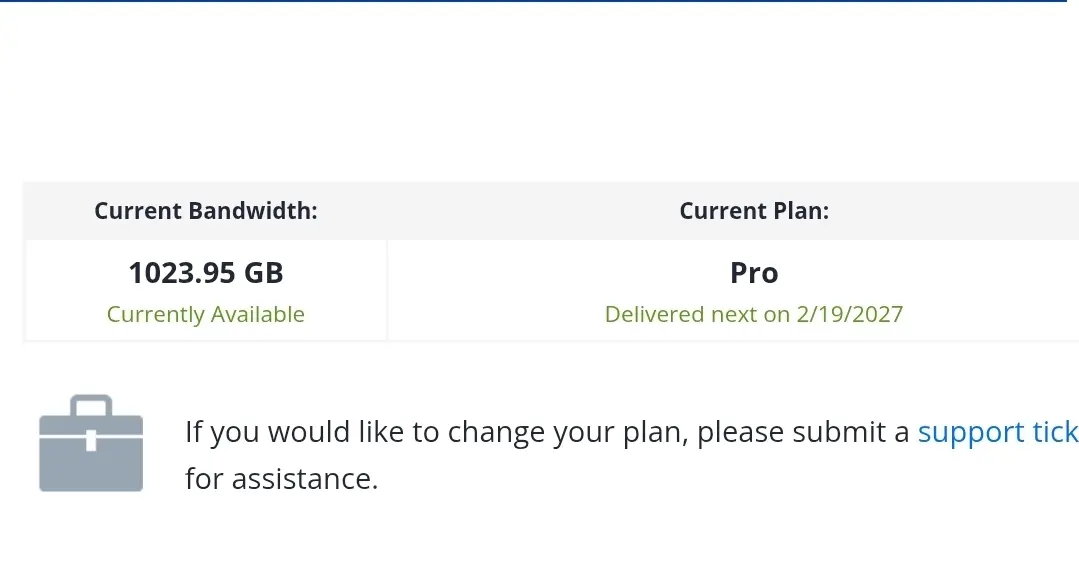
Task: Click the gray briefcase icon
Action: (x=91, y=443)
